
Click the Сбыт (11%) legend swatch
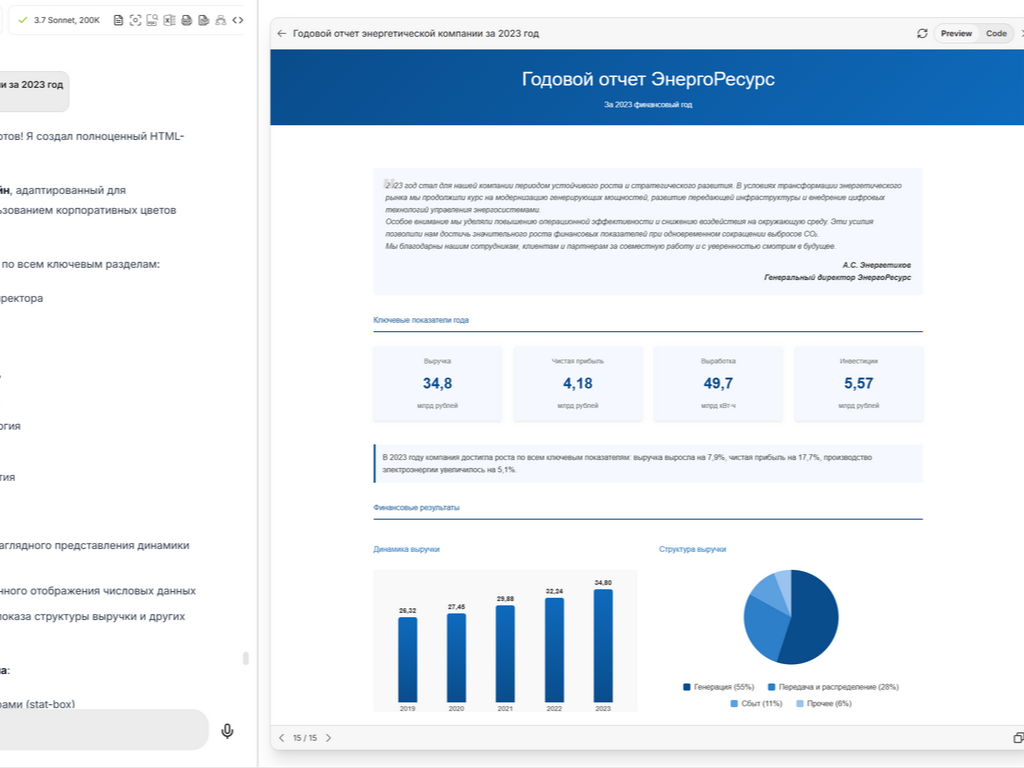tap(734, 703)
